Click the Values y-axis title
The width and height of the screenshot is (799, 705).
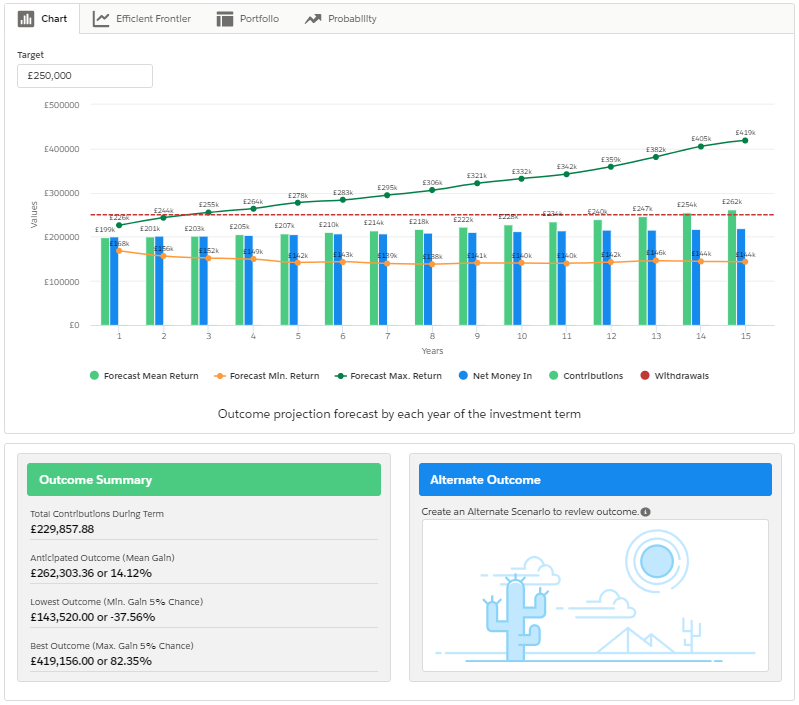[x=34, y=214]
